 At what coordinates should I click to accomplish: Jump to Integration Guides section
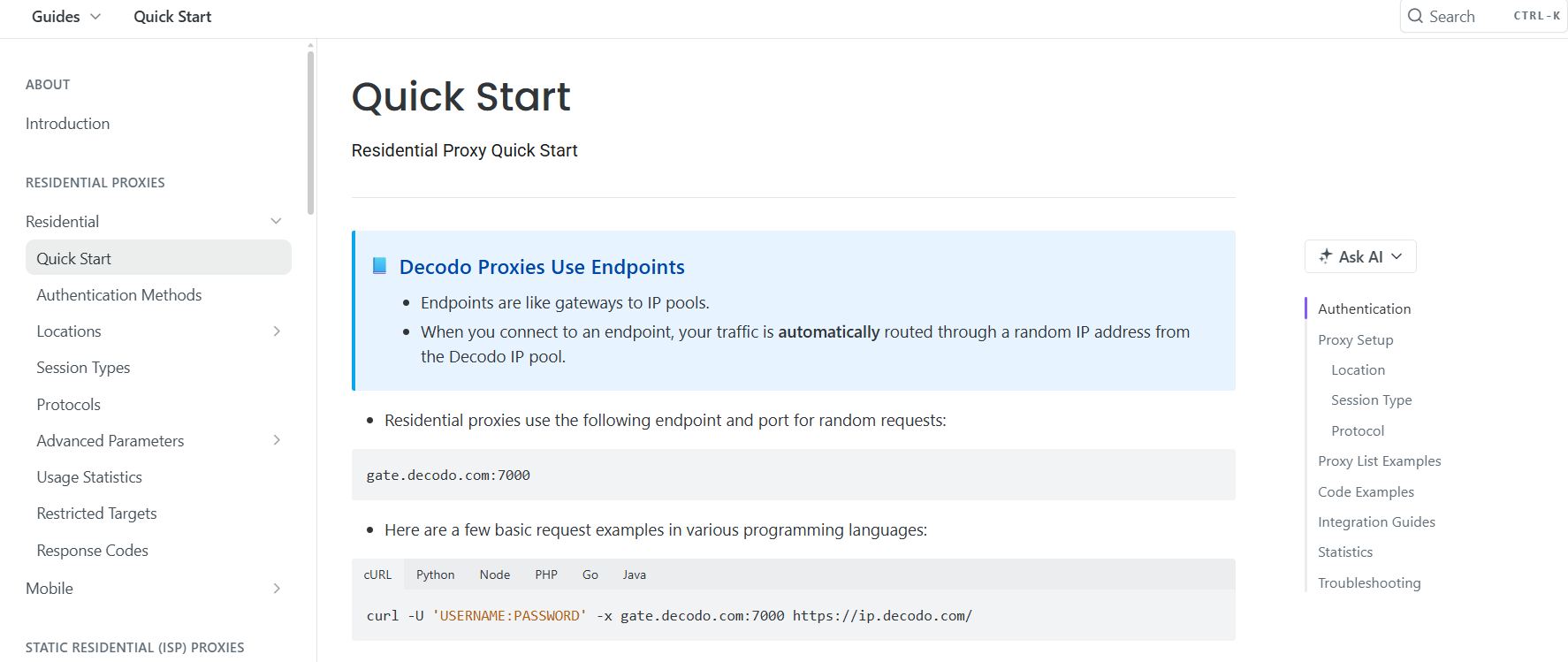(x=1377, y=522)
